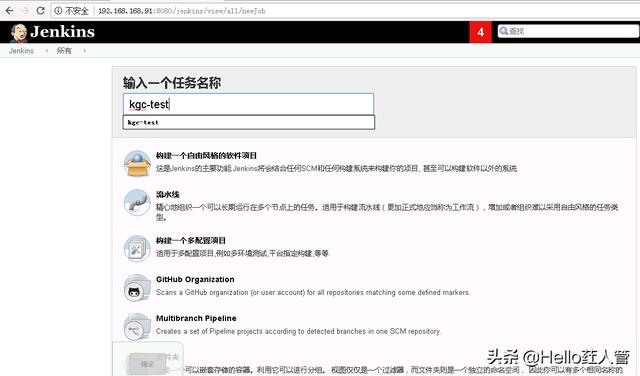Click the GitHub Organization octocat icon

pyautogui.click(x=137, y=287)
